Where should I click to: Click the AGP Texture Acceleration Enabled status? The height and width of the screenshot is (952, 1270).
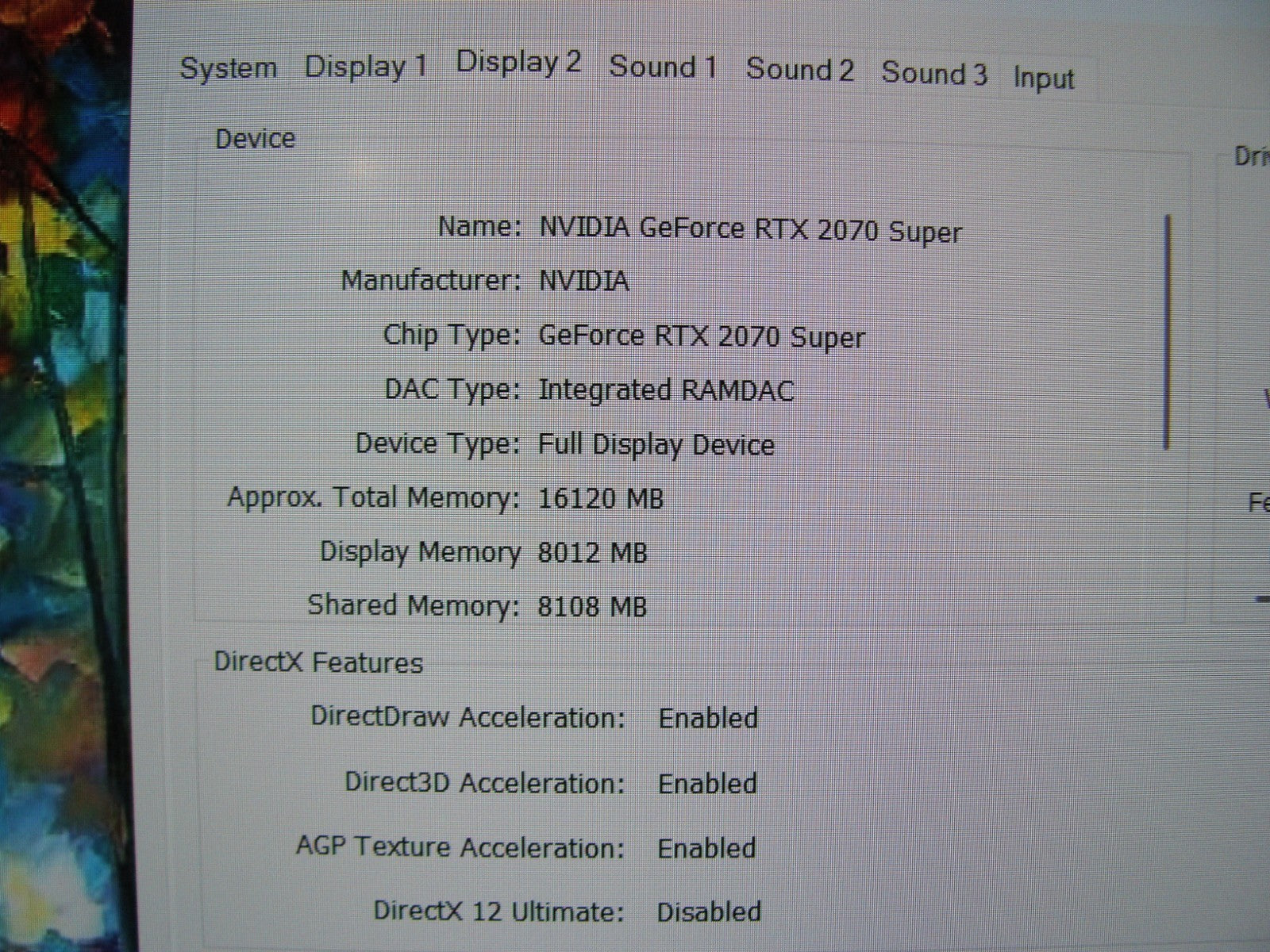tap(706, 848)
